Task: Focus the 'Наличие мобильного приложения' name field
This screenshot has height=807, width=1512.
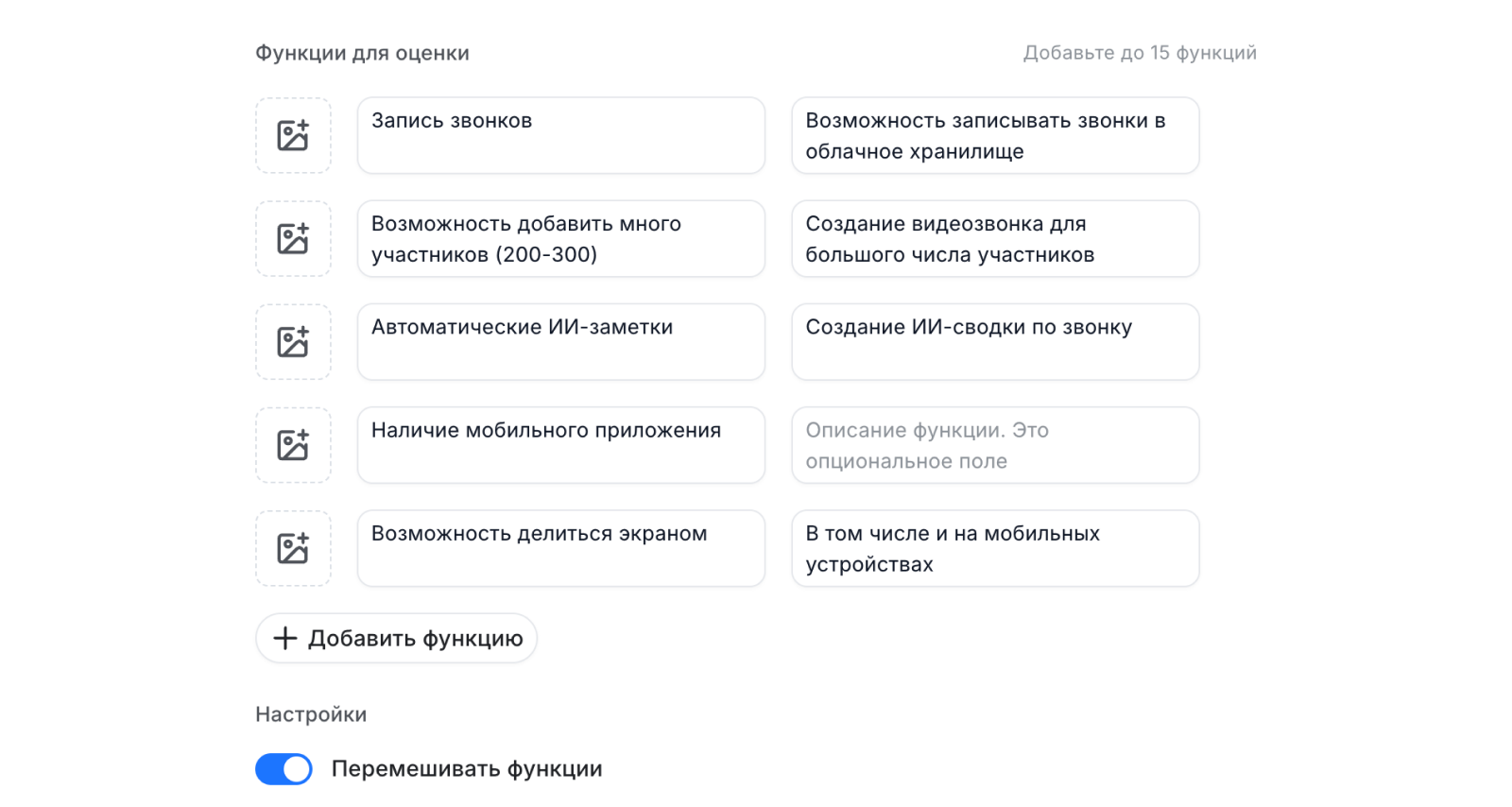Action: [560, 445]
